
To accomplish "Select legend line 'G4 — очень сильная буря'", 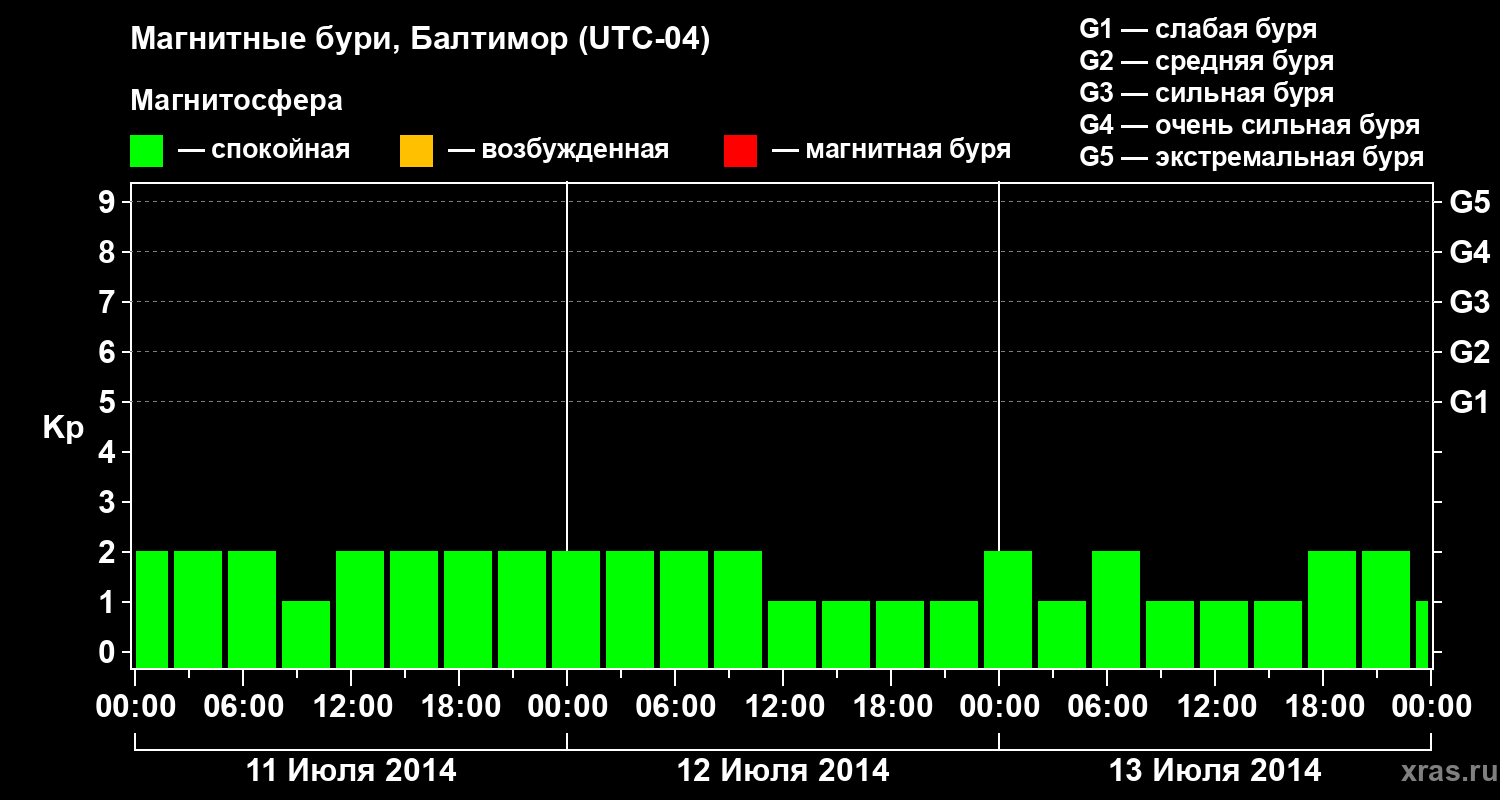I will click(1250, 125).
